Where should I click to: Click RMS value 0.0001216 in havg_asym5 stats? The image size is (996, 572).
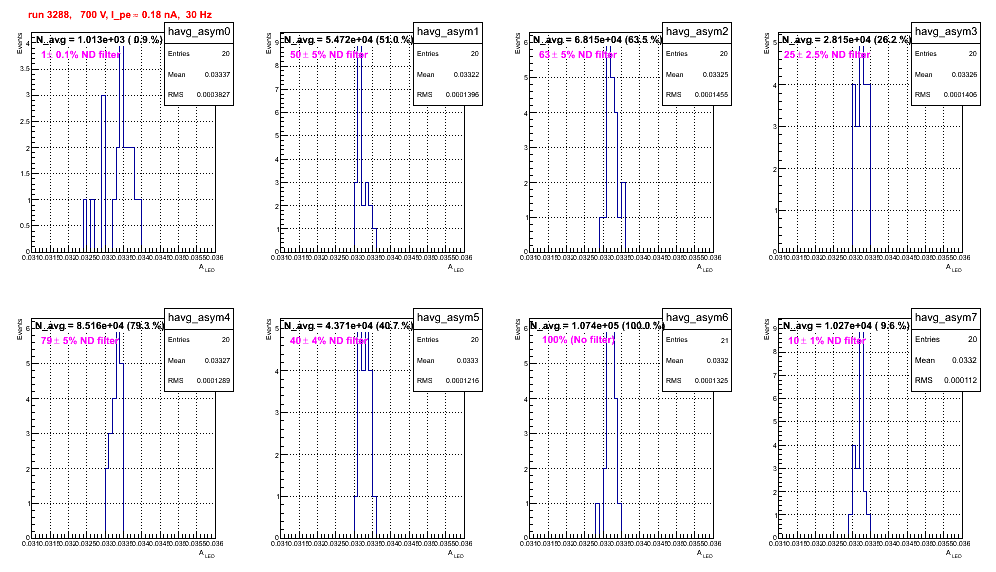(x=462, y=381)
